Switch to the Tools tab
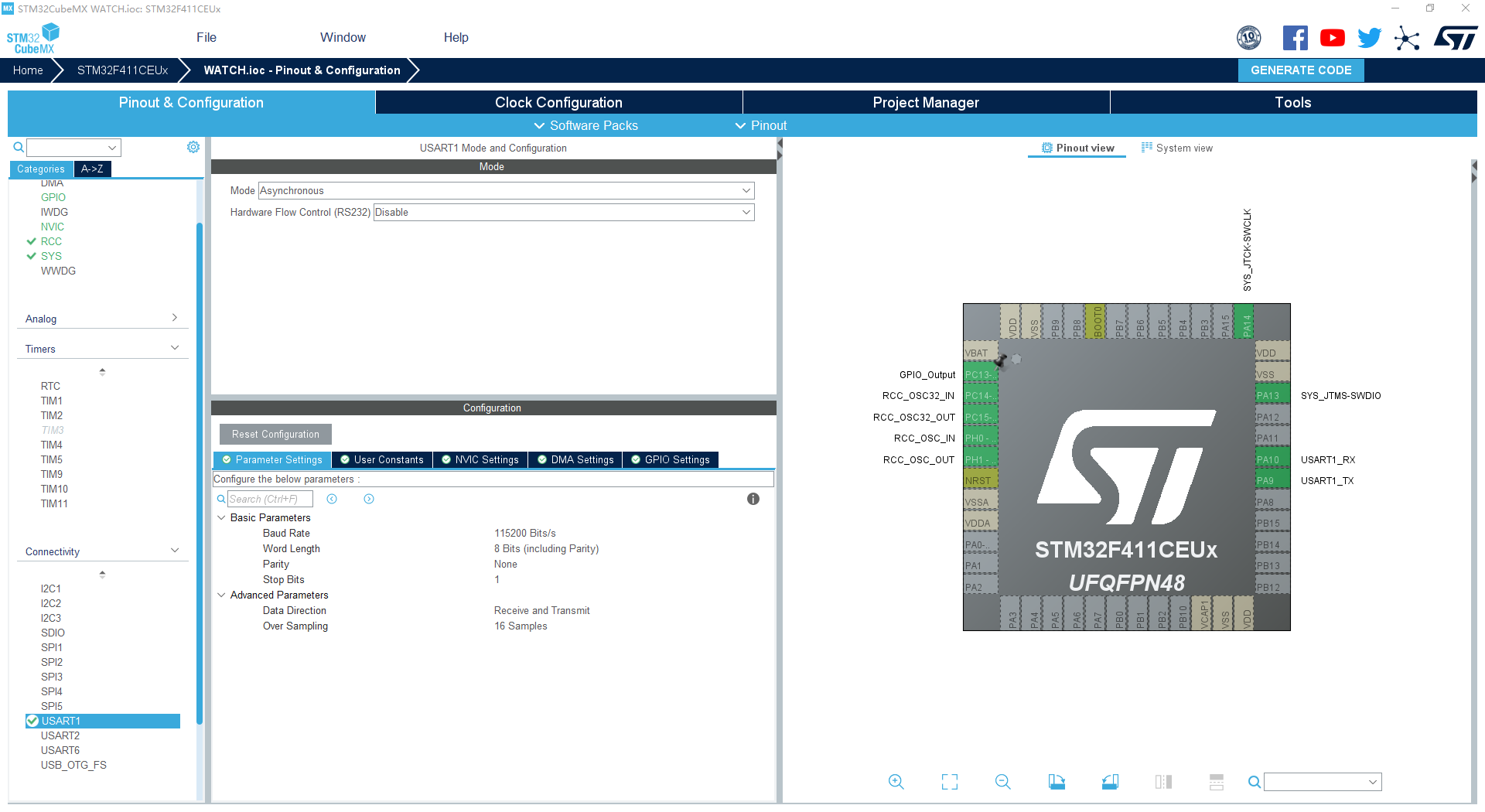1485x812 pixels. 1293,102
